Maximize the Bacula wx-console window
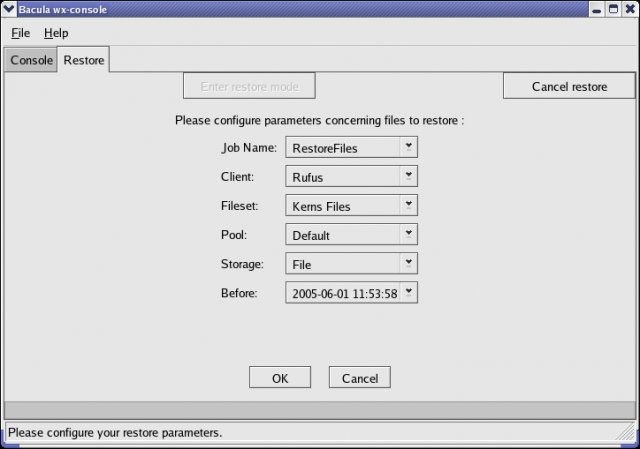This screenshot has height=449, width=640. click(x=613, y=9)
